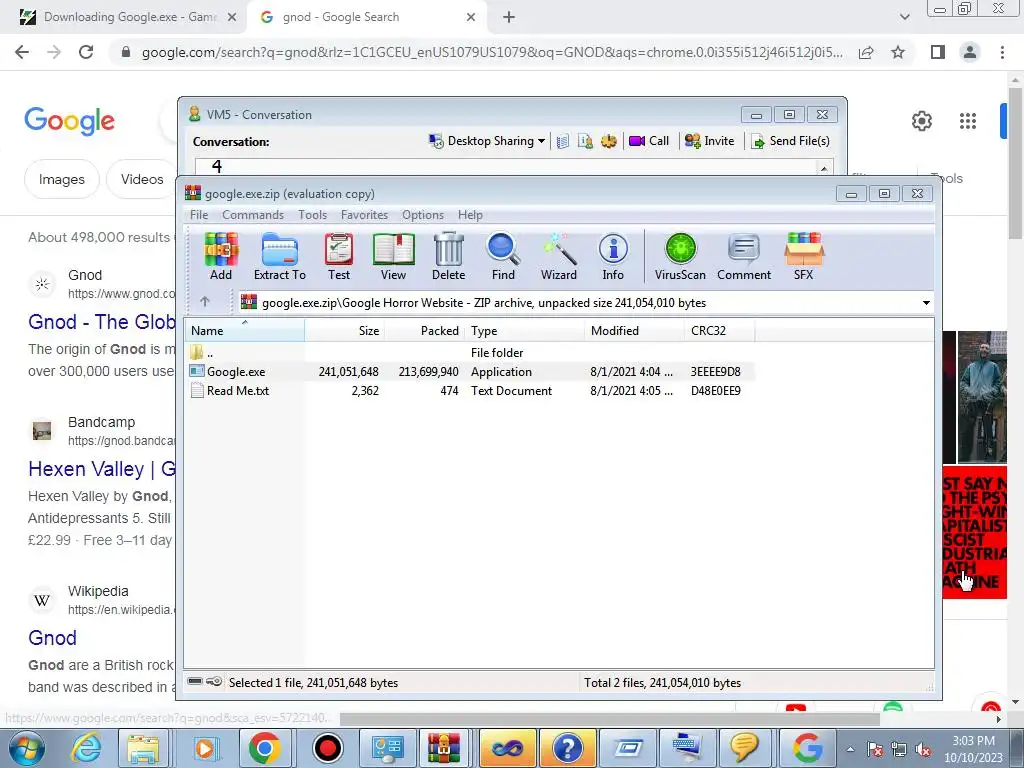Click the Delete trash can tool
This screenshot has height=768, width=1024.
[x=449, y=257]
